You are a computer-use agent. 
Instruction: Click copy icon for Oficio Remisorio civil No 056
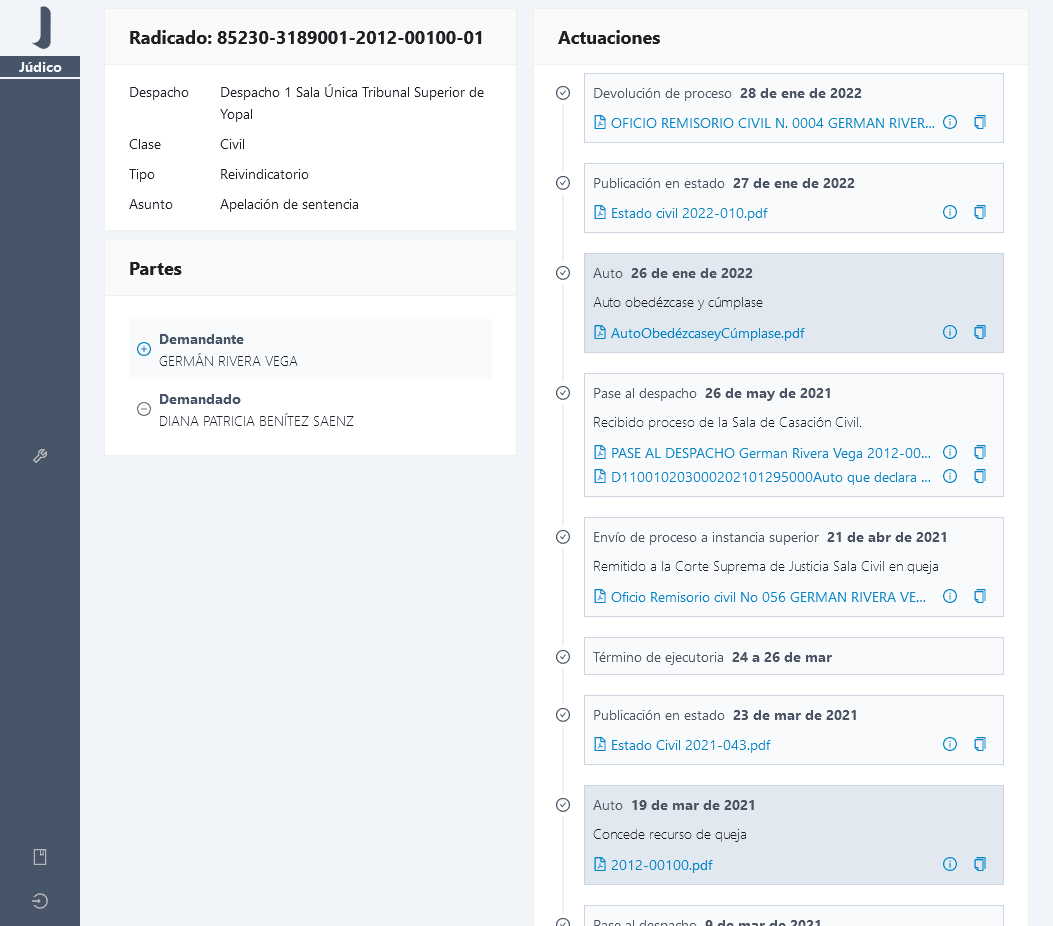point(980,596)
